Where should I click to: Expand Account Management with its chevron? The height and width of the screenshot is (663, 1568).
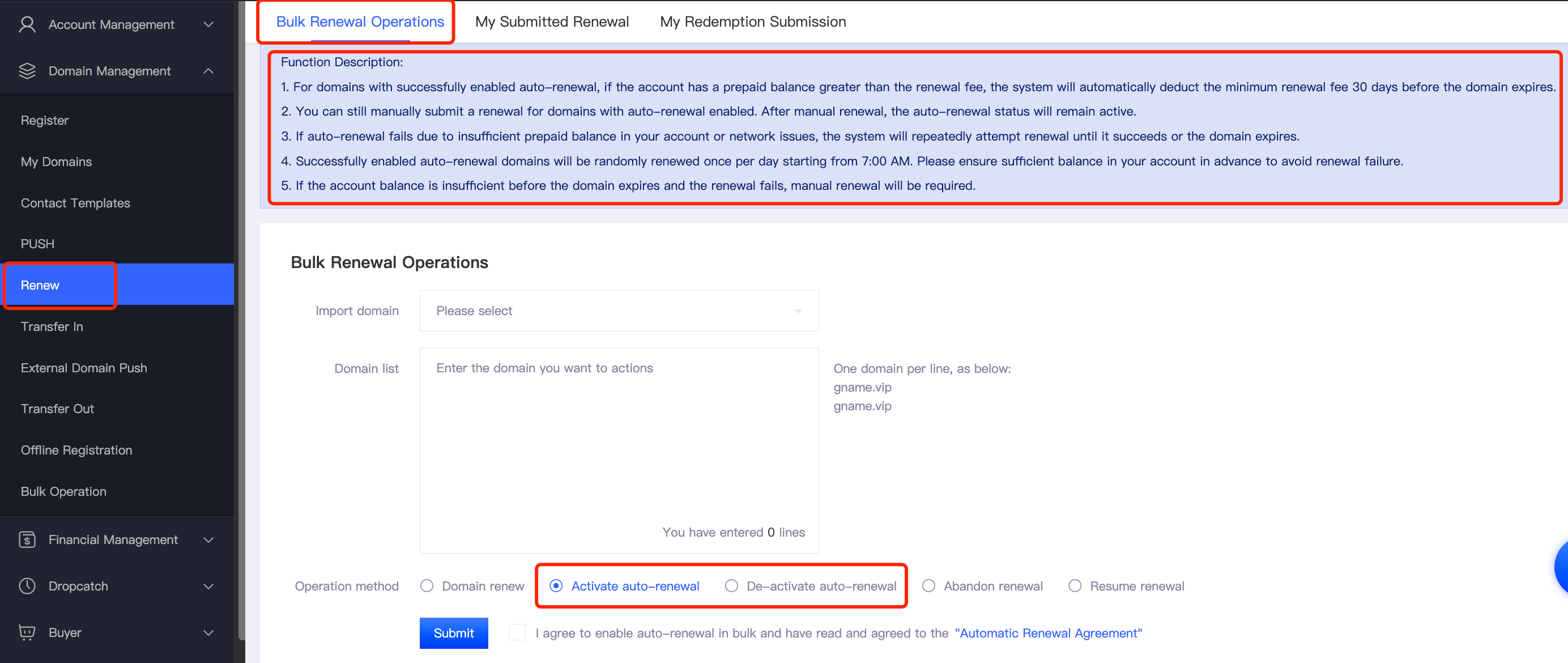click(209, 24)
